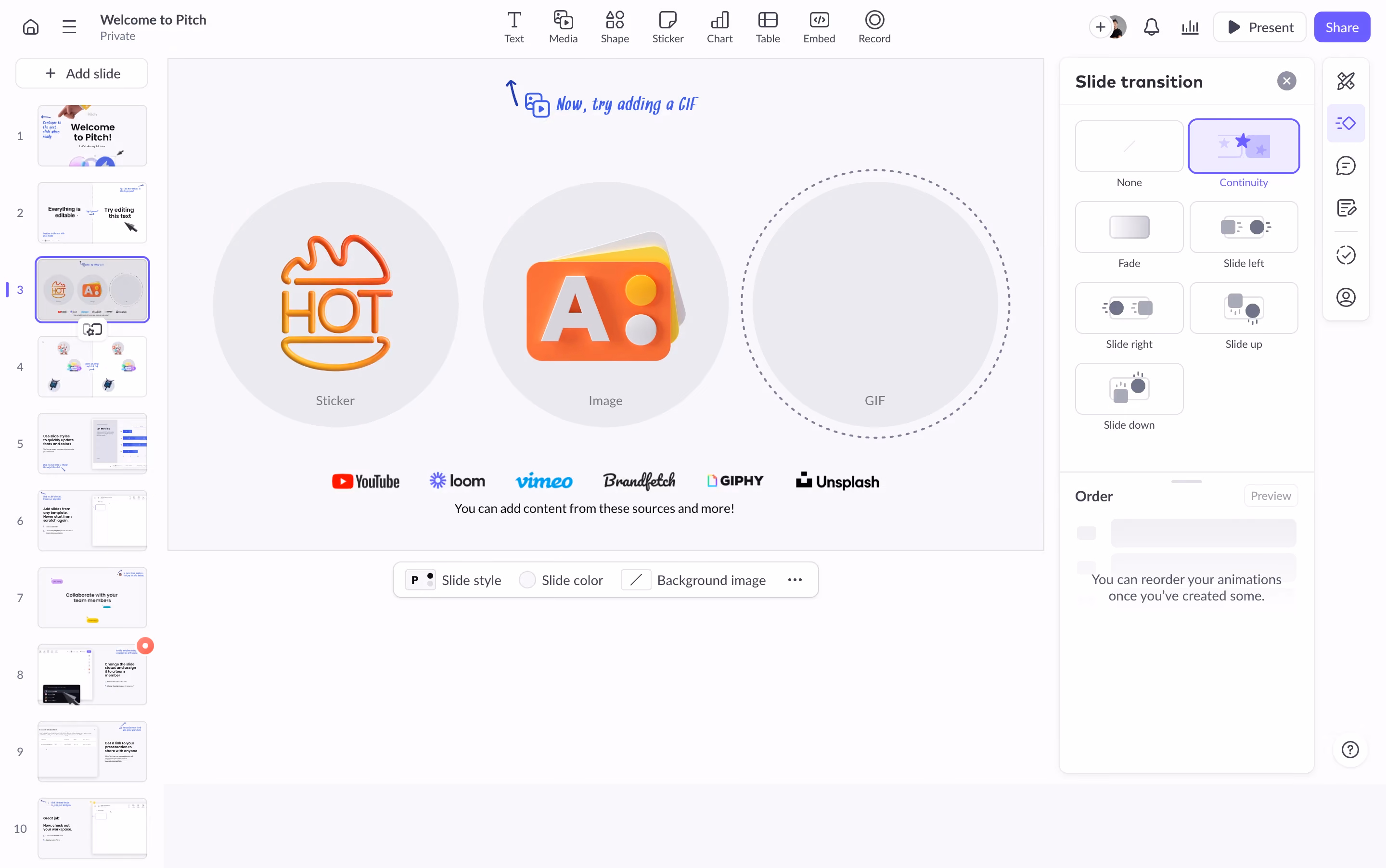The height and width of the screenshot is (868, 1386).
Task: Open the Media tool
Action: click(563, 27)
